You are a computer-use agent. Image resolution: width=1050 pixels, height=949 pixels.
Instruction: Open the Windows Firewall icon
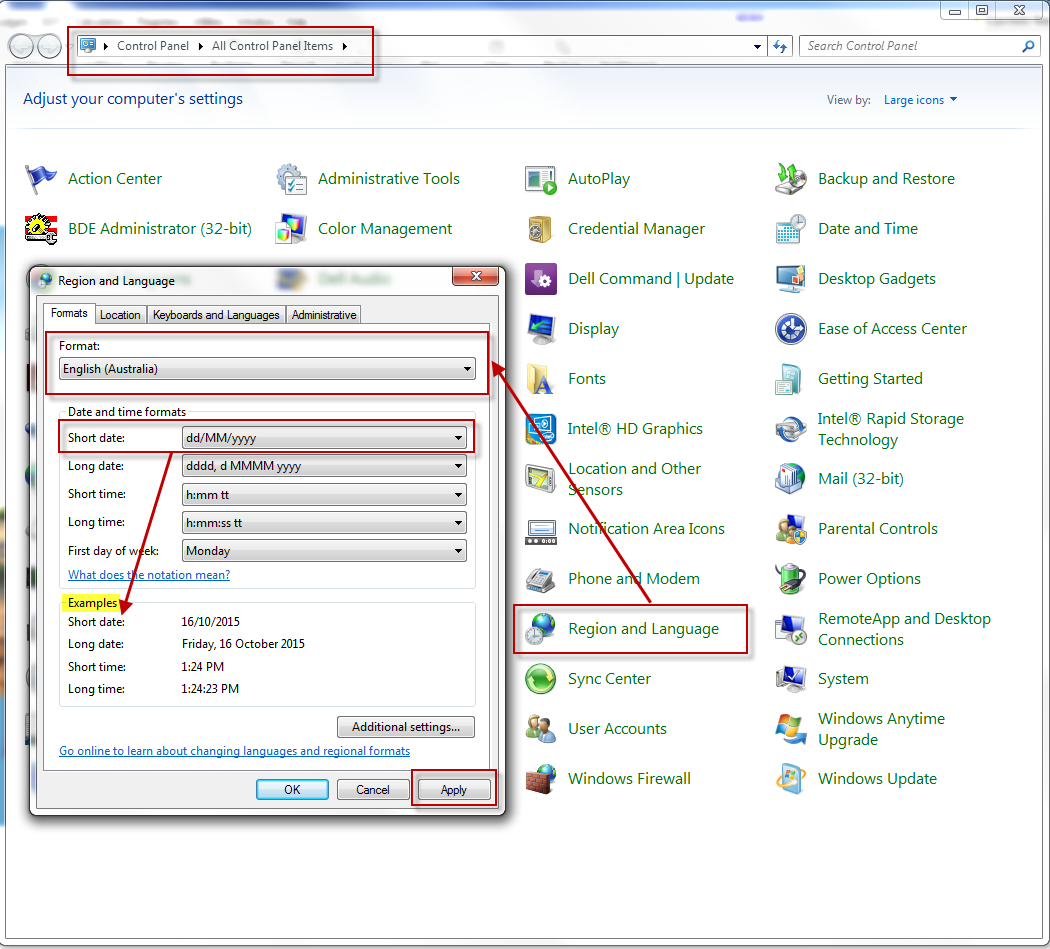tap(541, 779)
